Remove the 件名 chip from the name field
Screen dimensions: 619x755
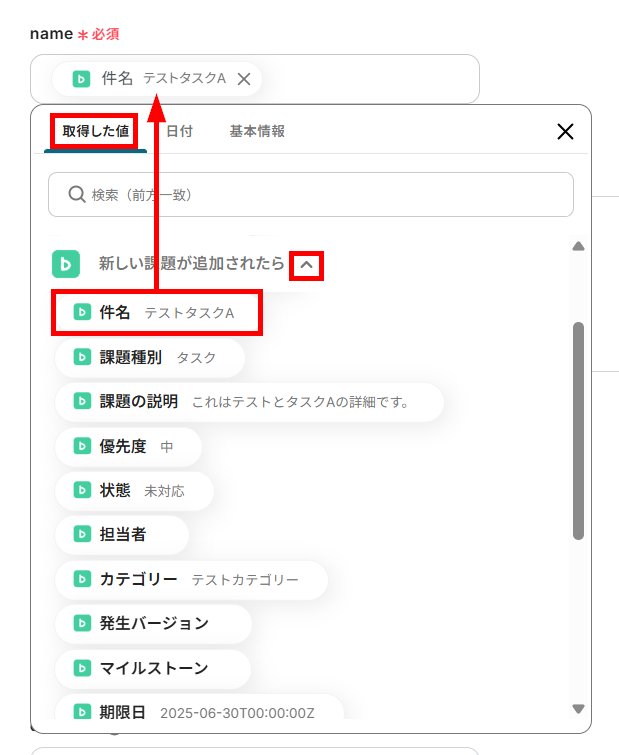(244, 79)
